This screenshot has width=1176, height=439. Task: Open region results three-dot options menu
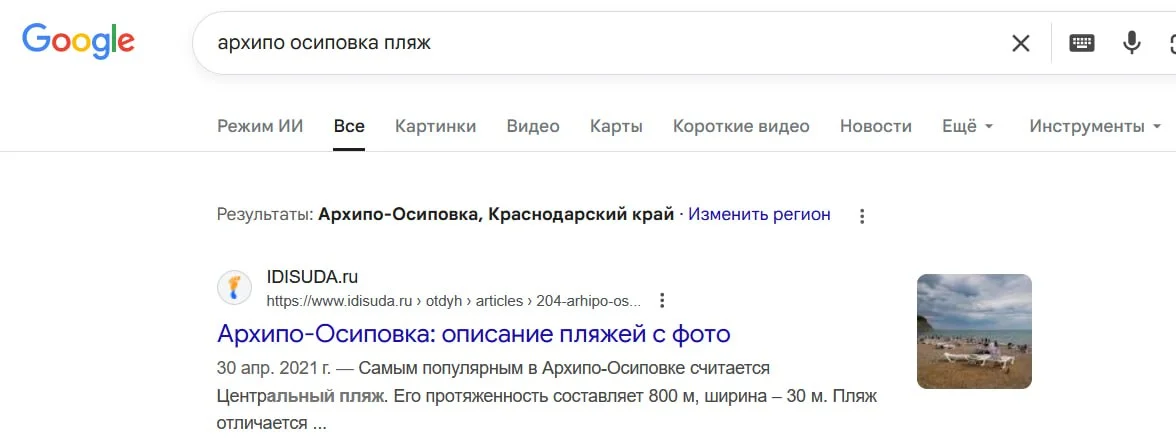pyautogui.click(x=862, y=216)
